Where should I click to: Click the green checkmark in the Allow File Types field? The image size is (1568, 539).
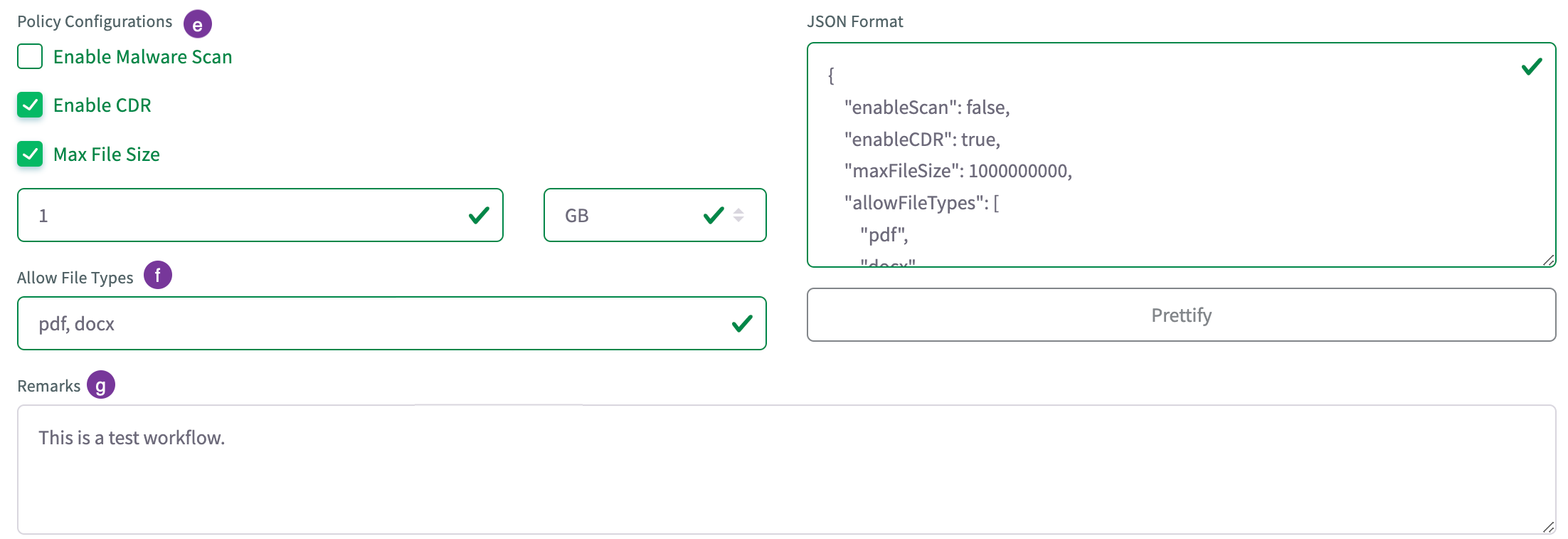click(742, 323)
